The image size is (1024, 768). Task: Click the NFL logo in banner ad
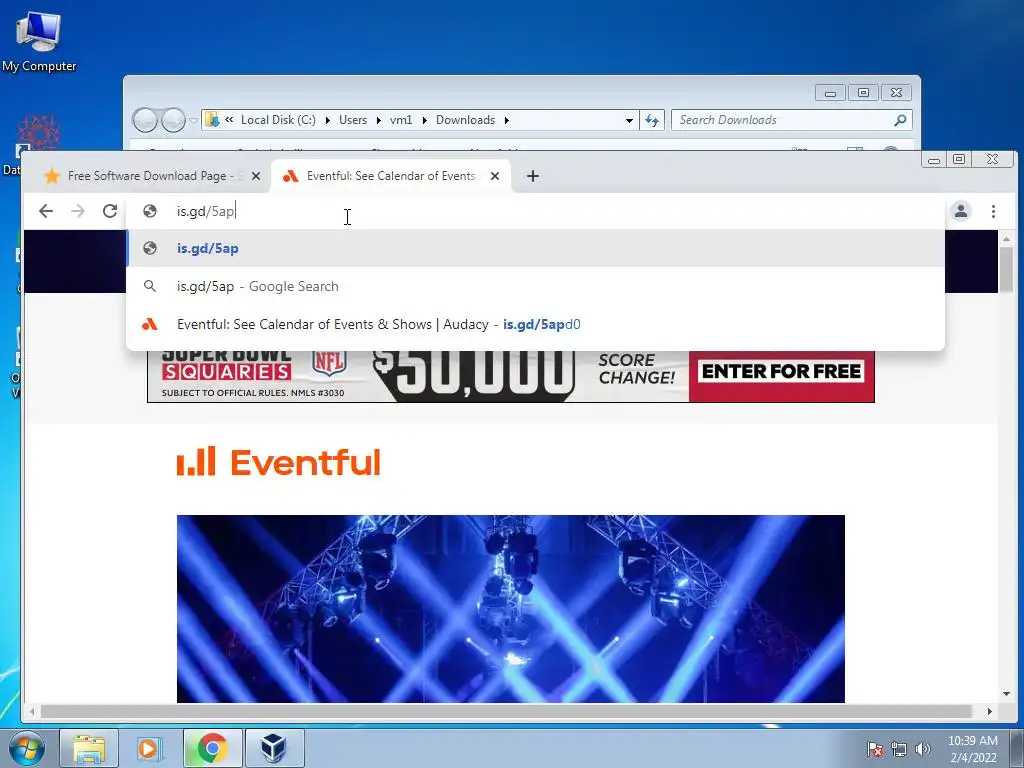(328, 363)
